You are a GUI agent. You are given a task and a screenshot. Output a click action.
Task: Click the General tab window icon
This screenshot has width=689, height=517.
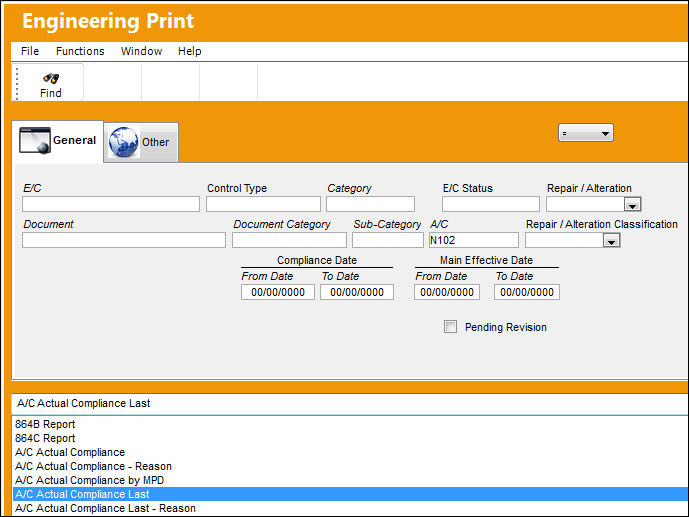pos(35,140)
